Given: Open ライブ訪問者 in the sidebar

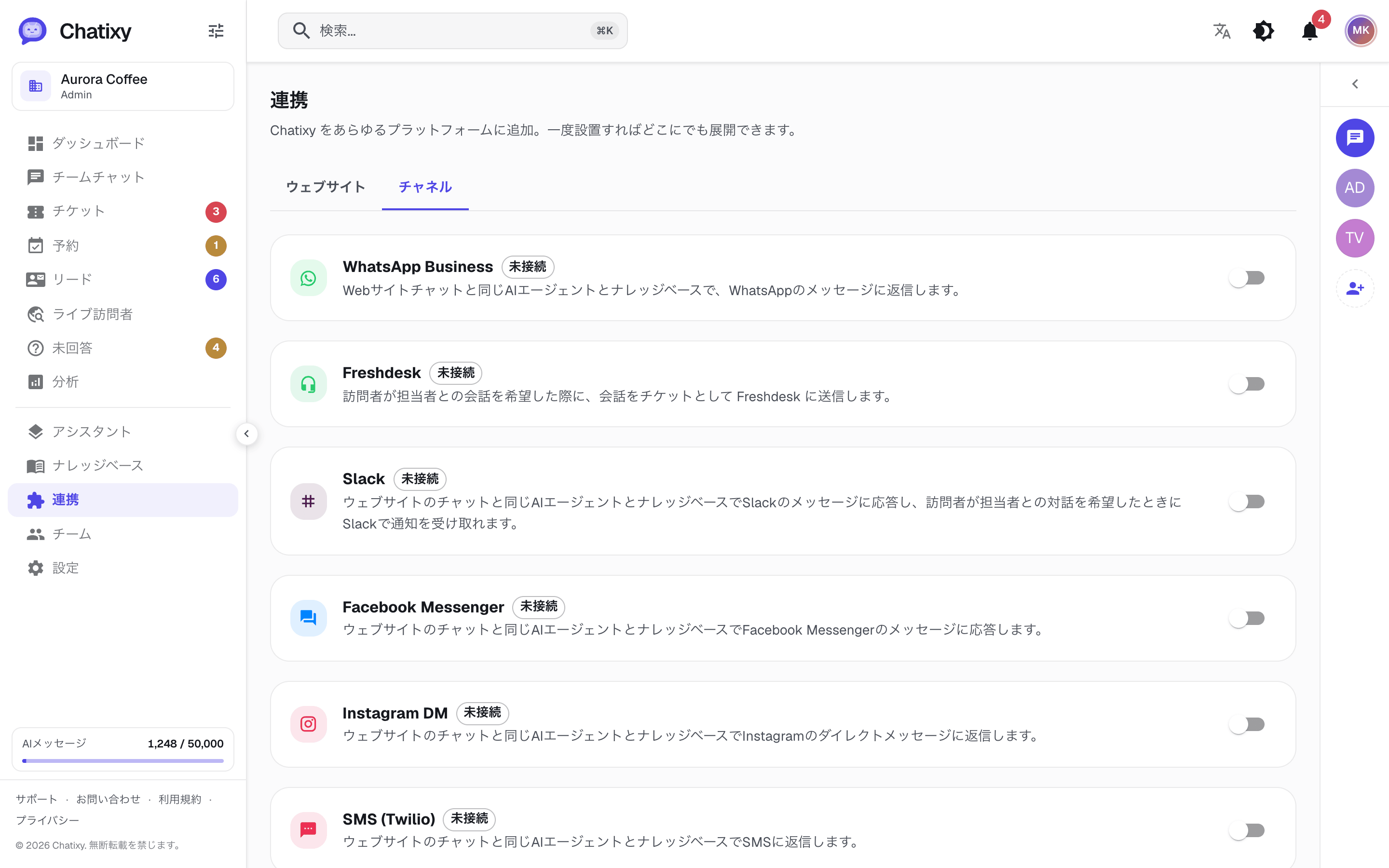Looking at the screenshot, I should (x=123, y=314).
